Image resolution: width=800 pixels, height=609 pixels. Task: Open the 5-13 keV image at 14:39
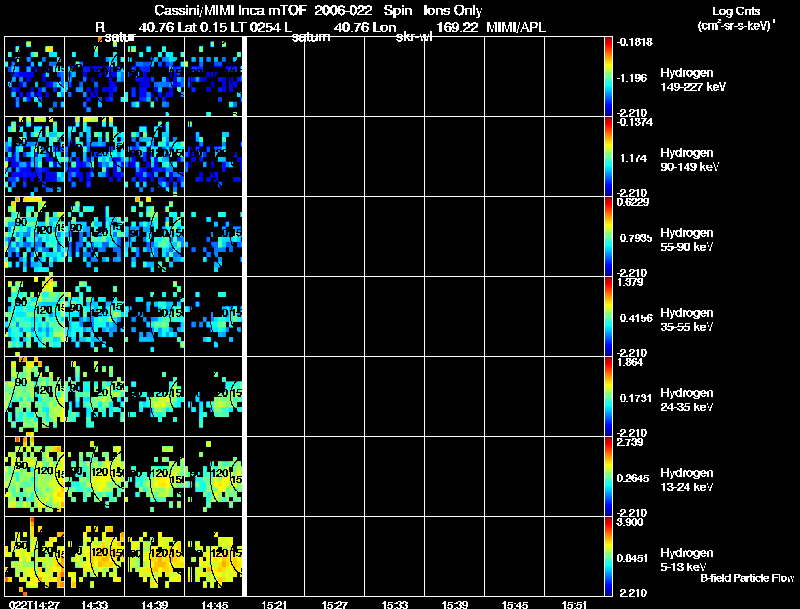coord(155,556)
